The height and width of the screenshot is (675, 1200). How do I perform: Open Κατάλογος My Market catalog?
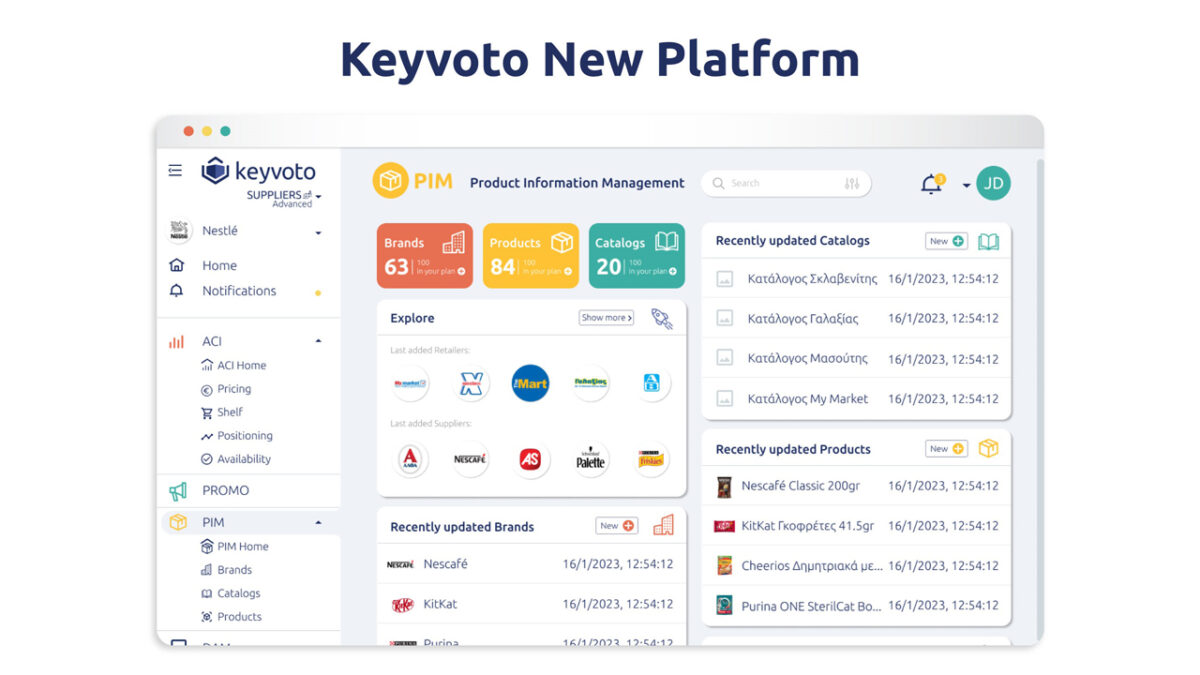(856, 399)
